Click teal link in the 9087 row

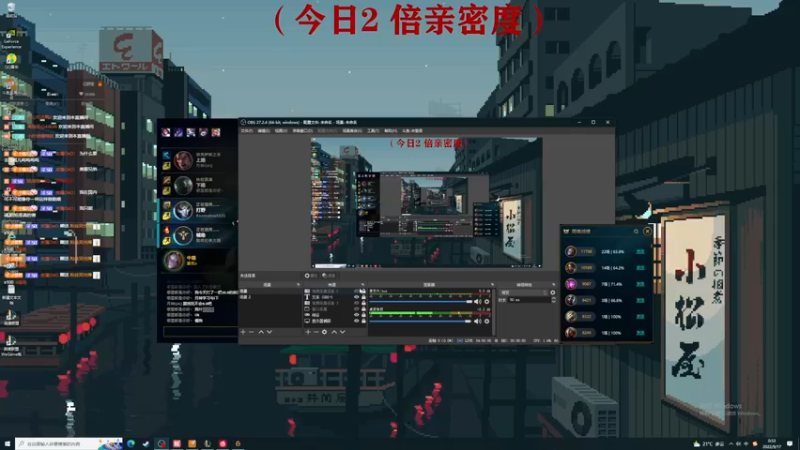(x=640, y=284)
